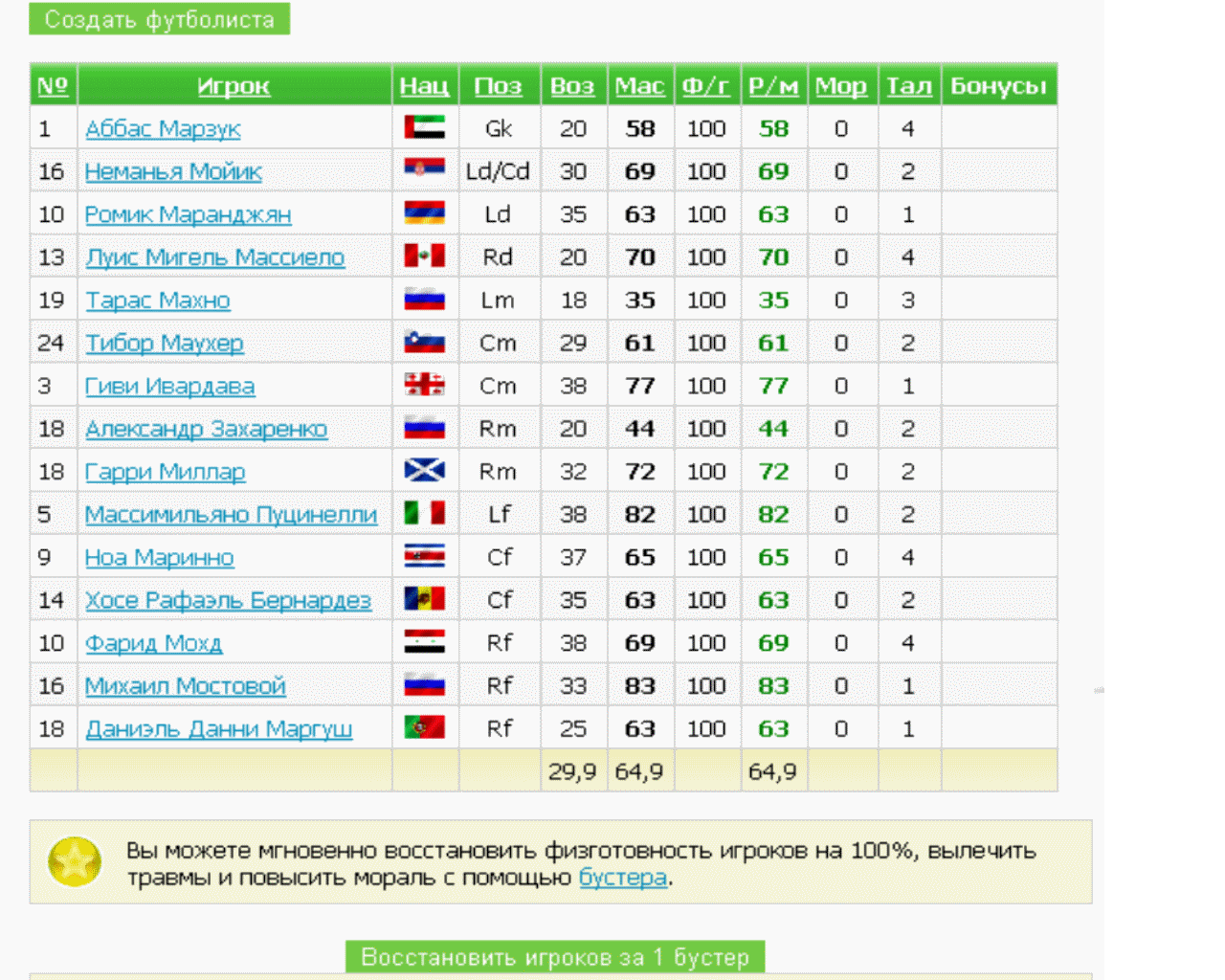Click the Italy flag beside Массимильяно Пуцинелли
This screenshot has height=980, width=1225.
click(x=424, y=514)
